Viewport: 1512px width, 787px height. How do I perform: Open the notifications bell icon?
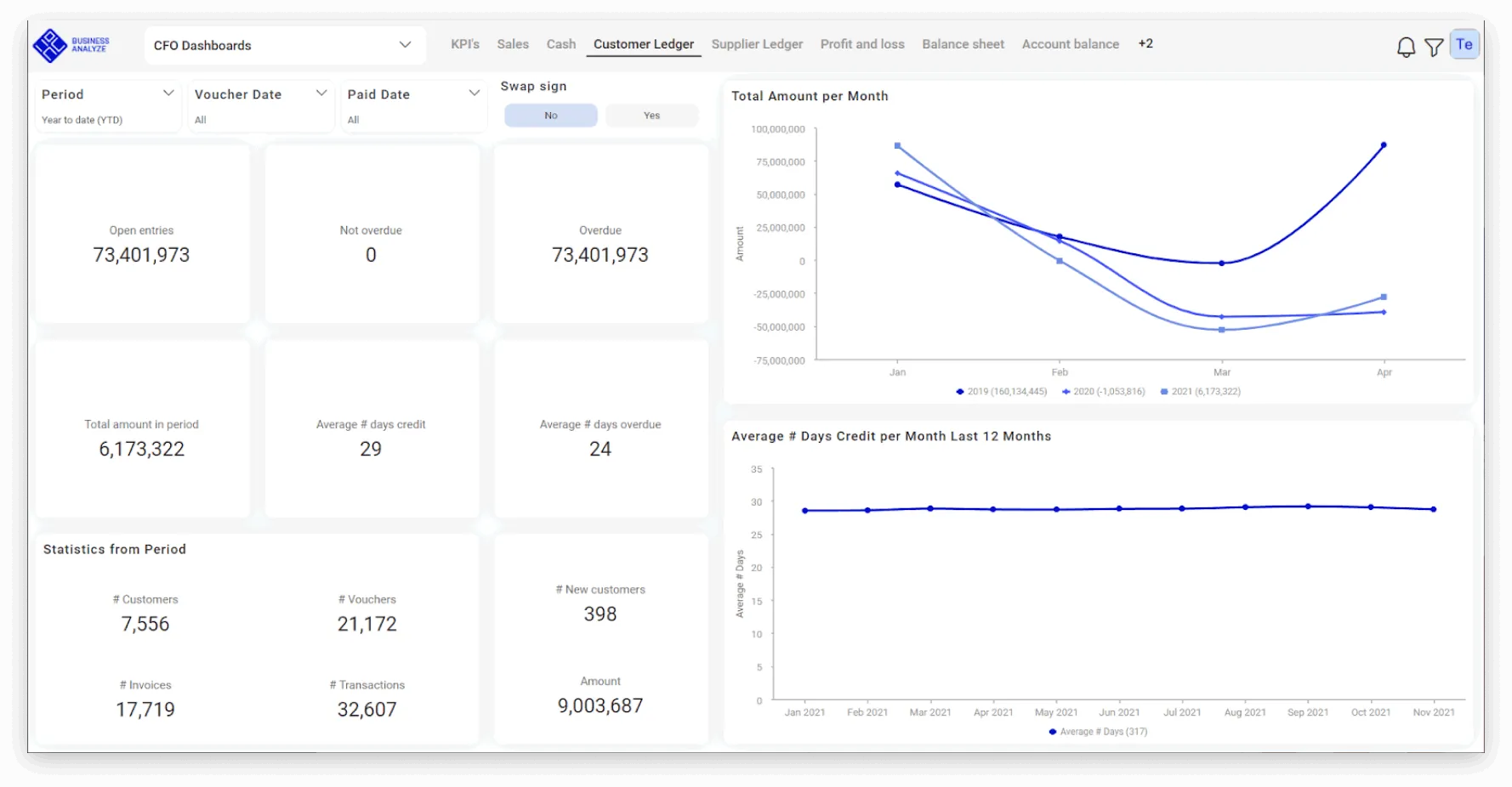coord(1406,47)
